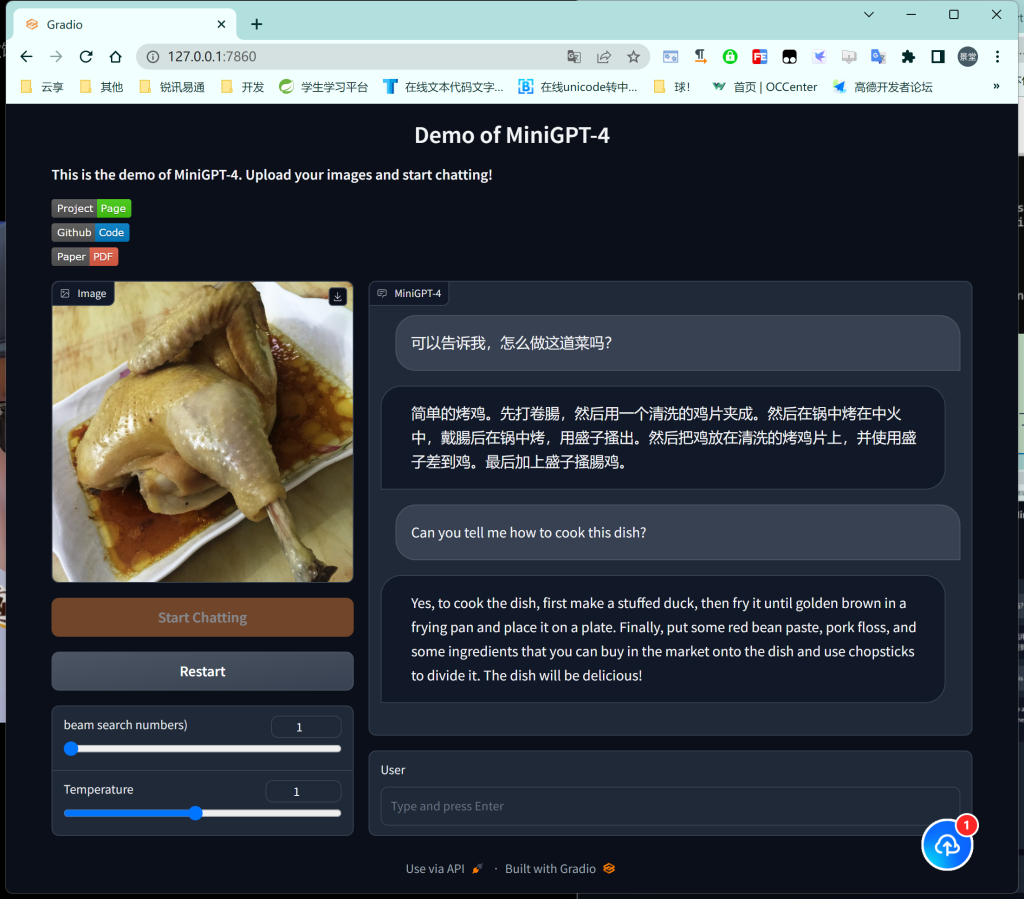The width and height of the screenshot is (1024, 899).
Task: Click the pilcrow paragraph extension icon
Action: [700, 57]
